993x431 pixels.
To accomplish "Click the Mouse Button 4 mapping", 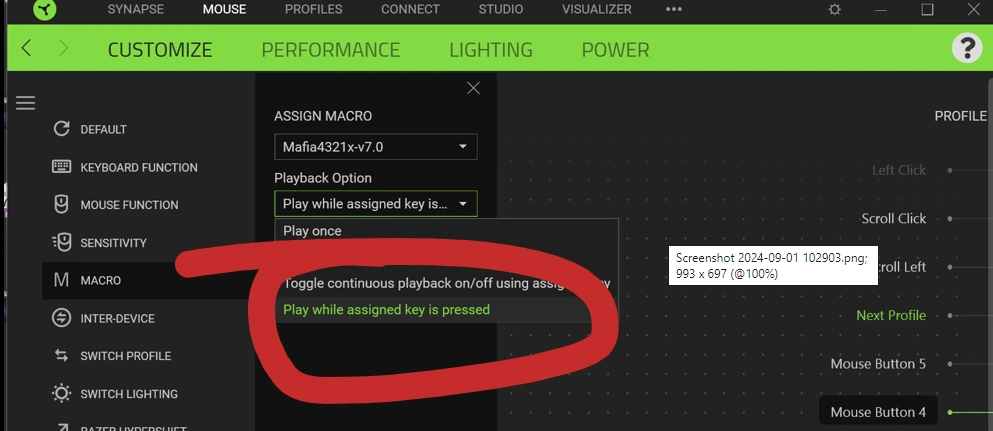I will tap(878, 413).
